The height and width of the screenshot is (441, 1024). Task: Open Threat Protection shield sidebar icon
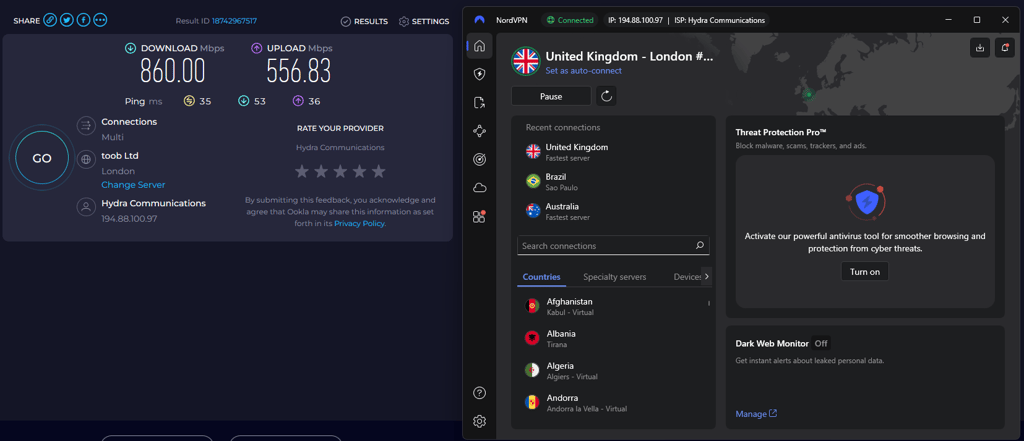[x=479, y=74]
